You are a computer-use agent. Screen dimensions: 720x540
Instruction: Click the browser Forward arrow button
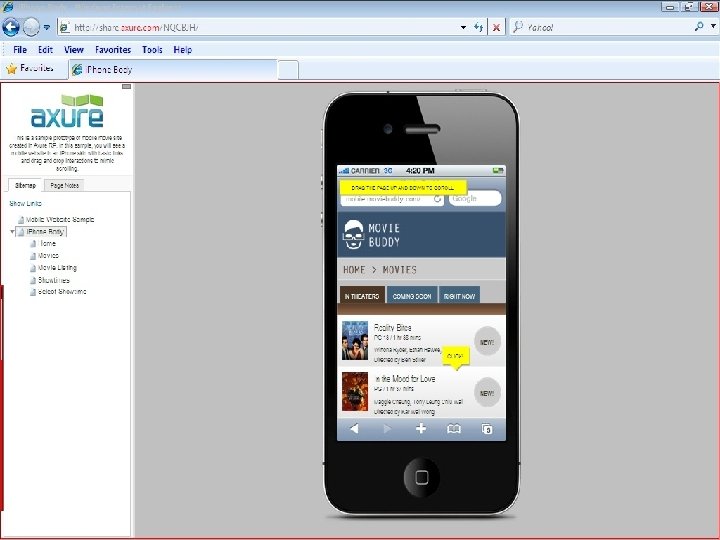31,27
